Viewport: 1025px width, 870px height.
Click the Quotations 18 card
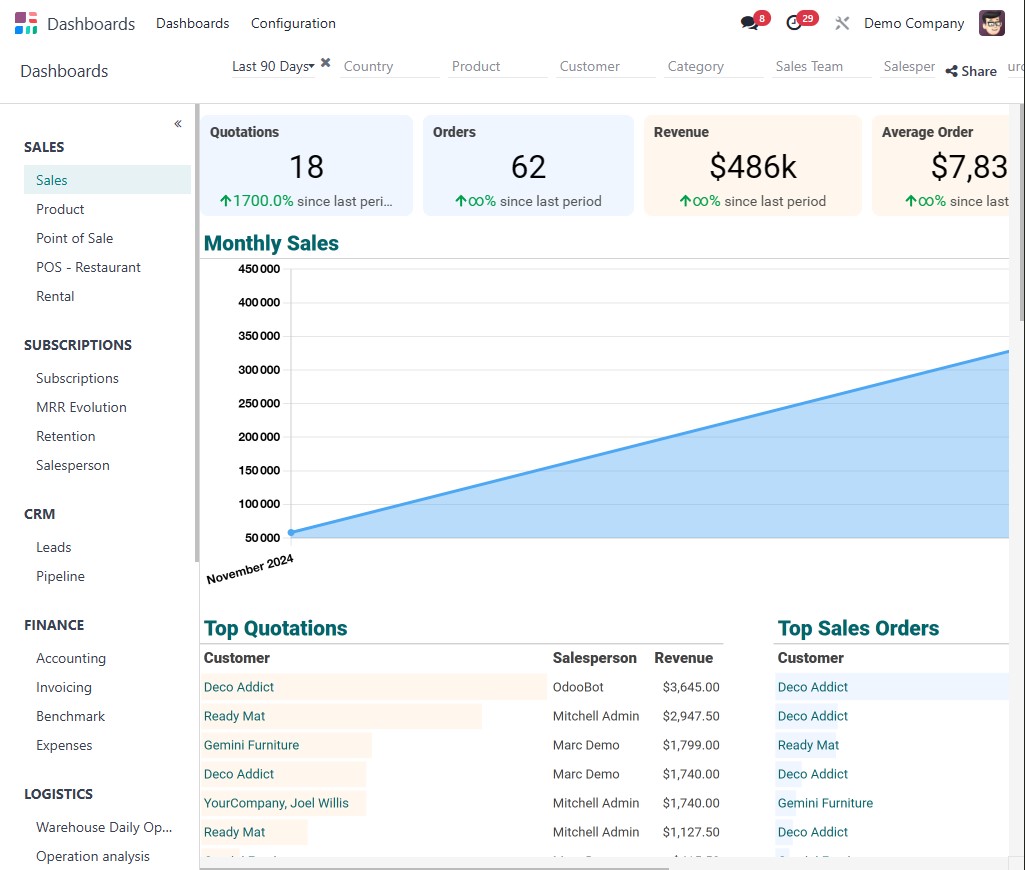307,165
